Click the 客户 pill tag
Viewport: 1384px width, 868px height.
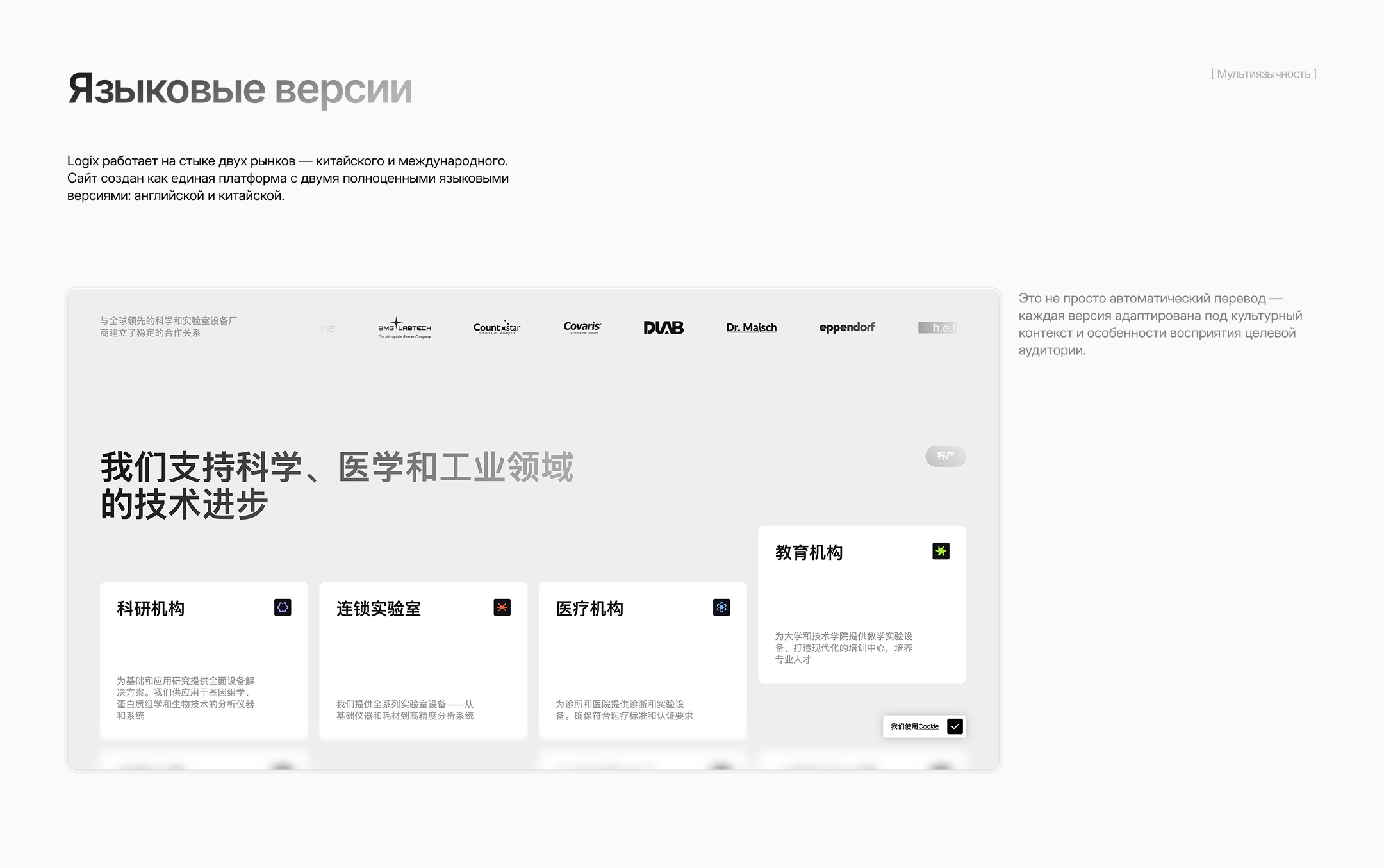(x=945, y=456)
